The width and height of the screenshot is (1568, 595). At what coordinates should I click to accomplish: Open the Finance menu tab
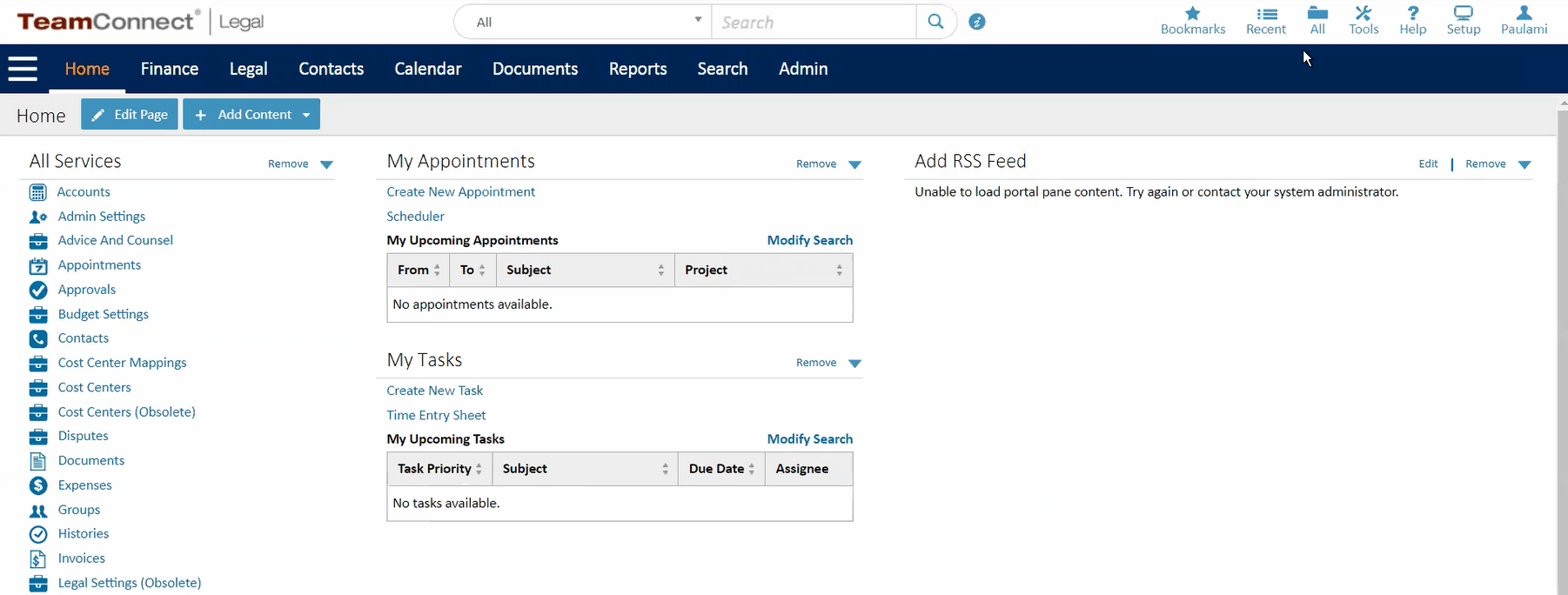[x=170, y=69]
